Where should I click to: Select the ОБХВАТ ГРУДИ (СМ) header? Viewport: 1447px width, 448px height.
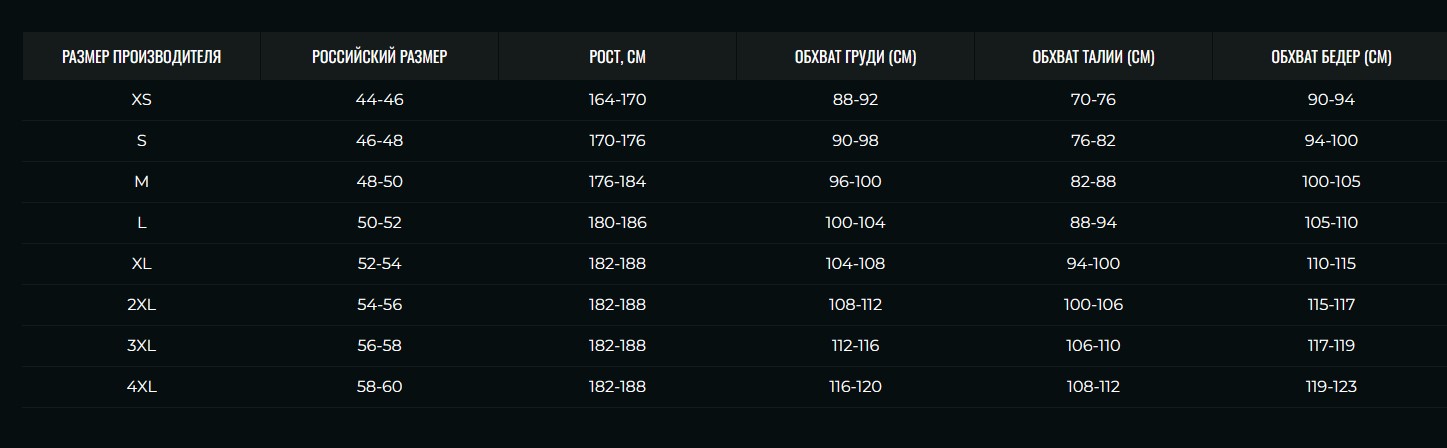855,57
